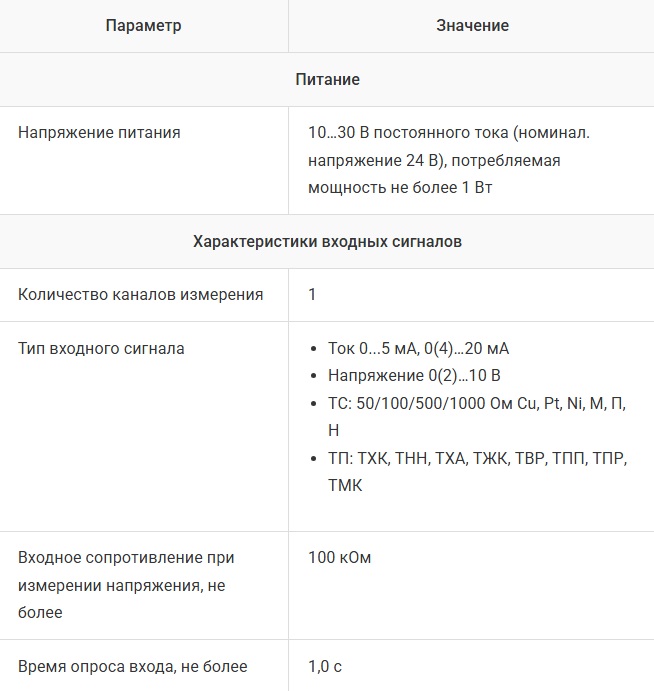Select the Характеристики входных сигналов heading
The width and height of the screenshot is (654, 691).
coord(327,241)
